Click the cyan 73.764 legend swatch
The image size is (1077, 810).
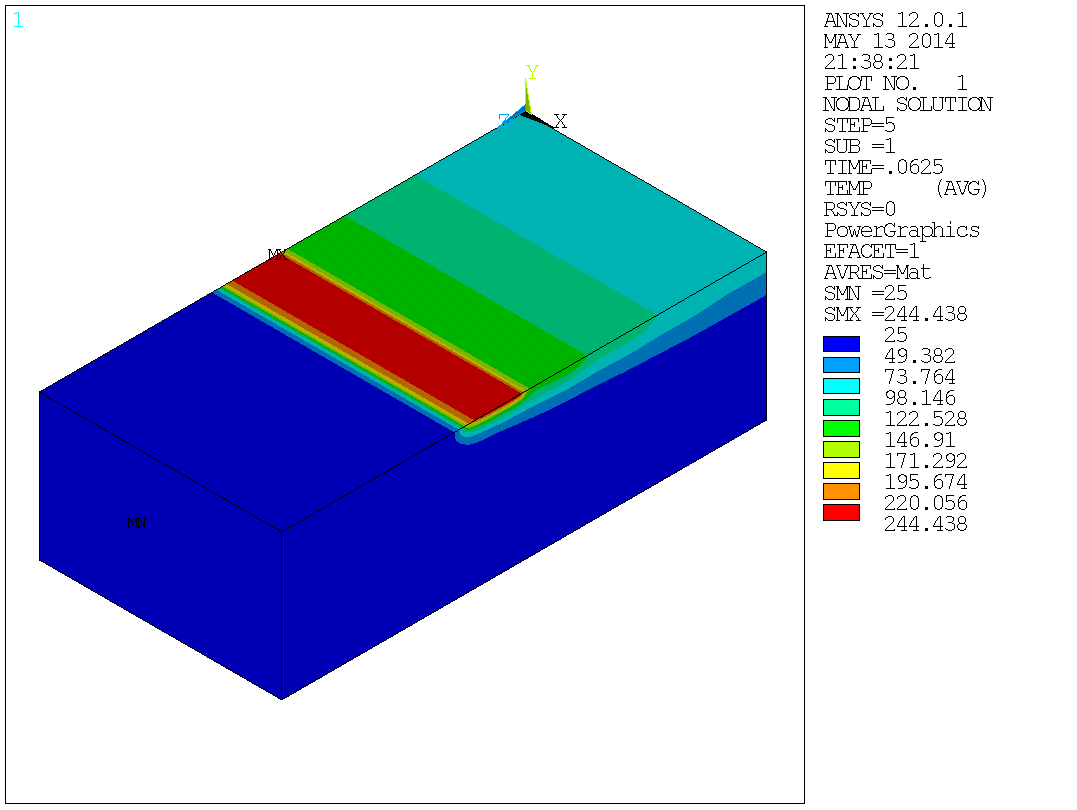841,386
